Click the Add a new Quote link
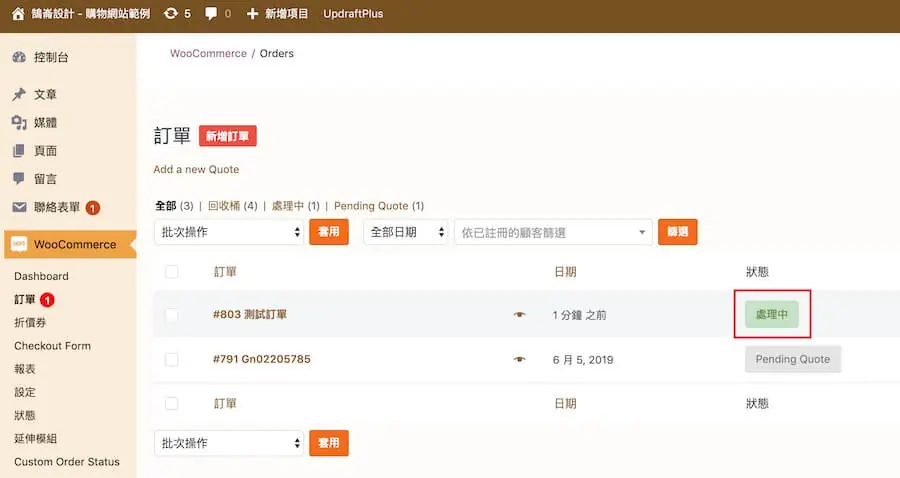 tap(196, 169)
